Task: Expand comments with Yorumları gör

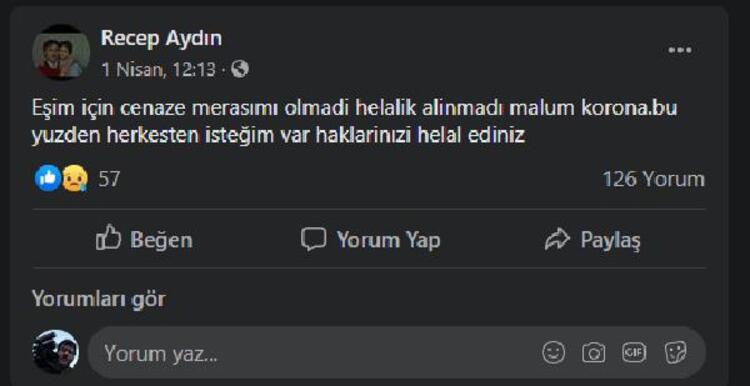Action: [99, 299]
